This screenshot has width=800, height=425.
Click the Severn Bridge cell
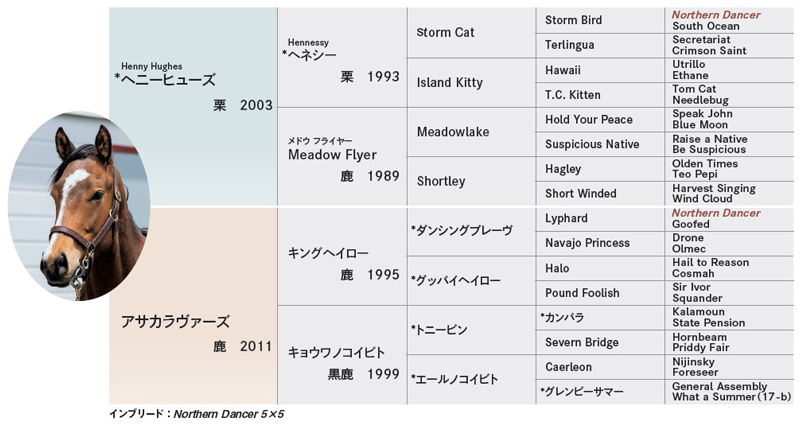click(x=600, y=342)
